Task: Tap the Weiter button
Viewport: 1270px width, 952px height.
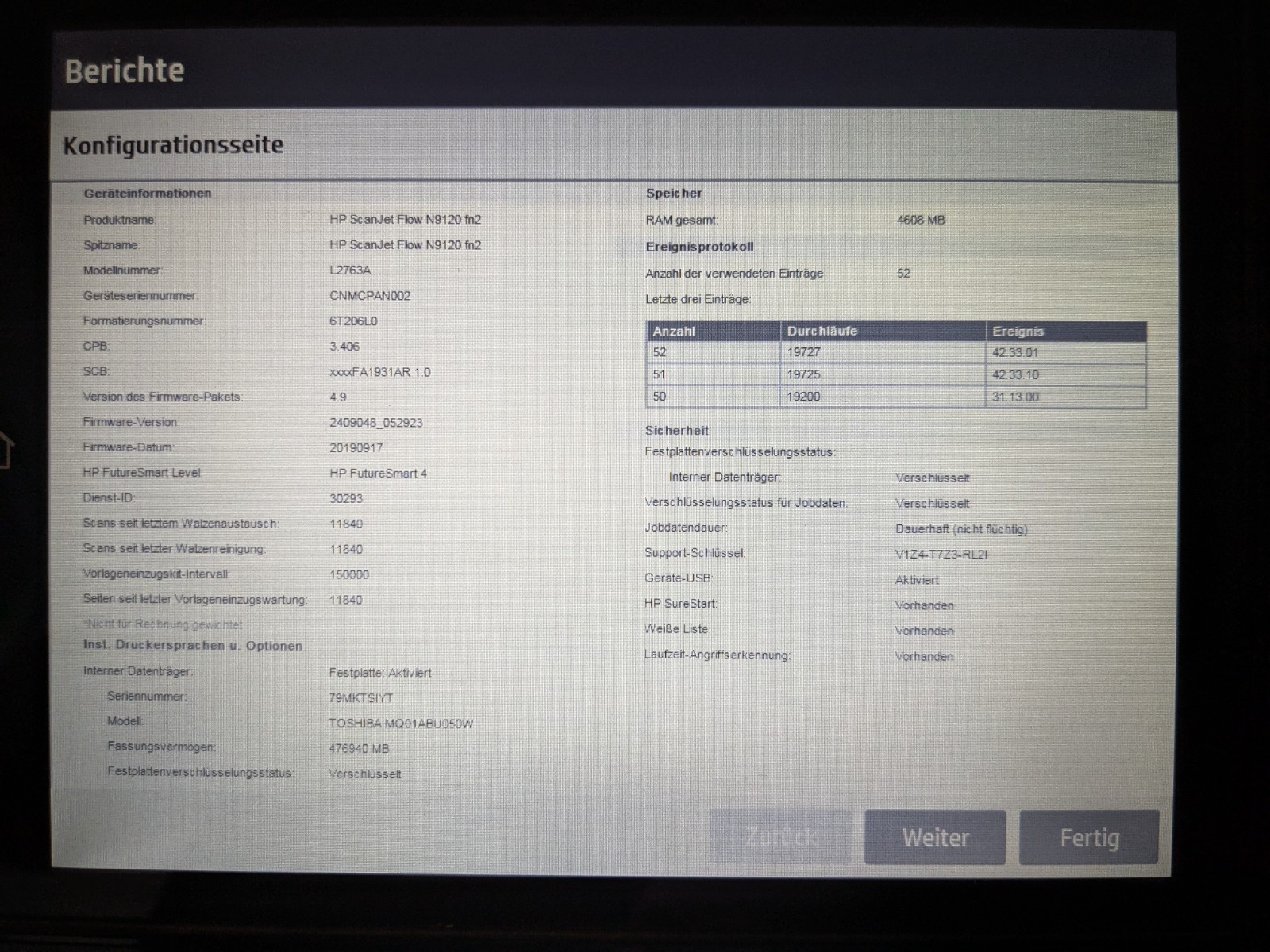Action: point(935,837)
